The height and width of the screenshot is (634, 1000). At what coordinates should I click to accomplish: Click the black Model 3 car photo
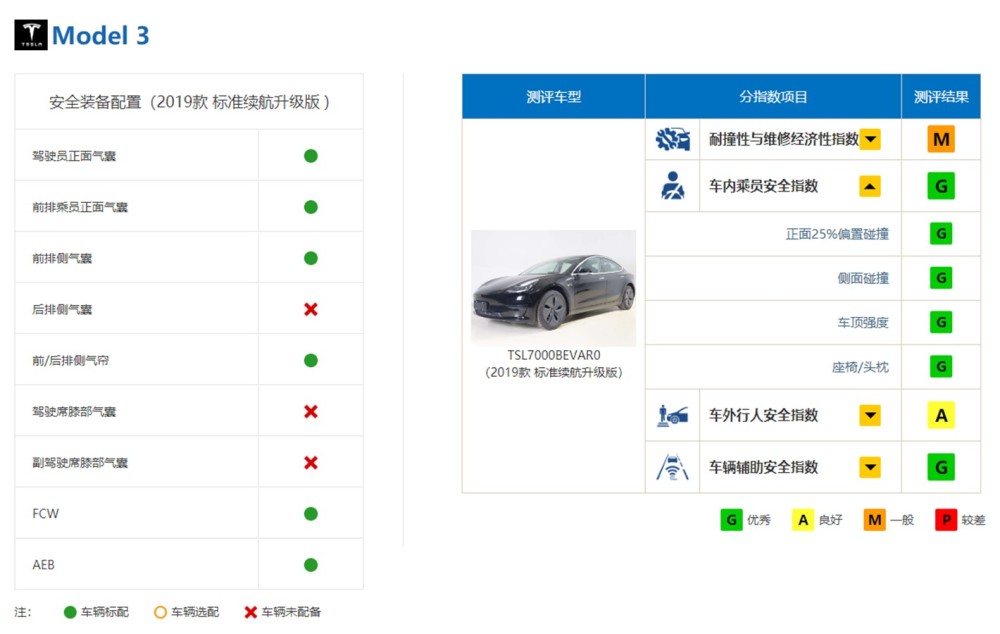[554, 288]
